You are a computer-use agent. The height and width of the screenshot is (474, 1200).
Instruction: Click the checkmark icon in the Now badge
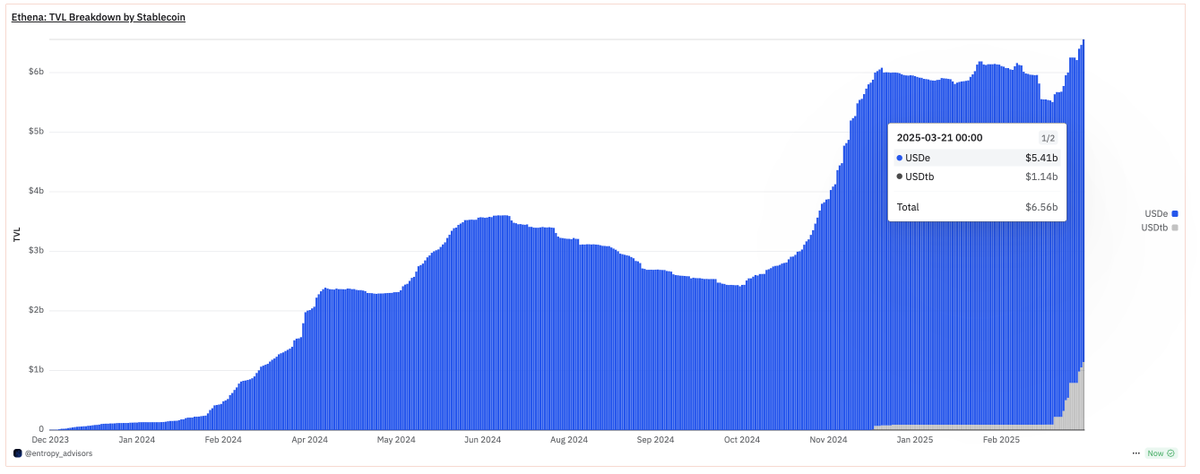[1171, 453]
